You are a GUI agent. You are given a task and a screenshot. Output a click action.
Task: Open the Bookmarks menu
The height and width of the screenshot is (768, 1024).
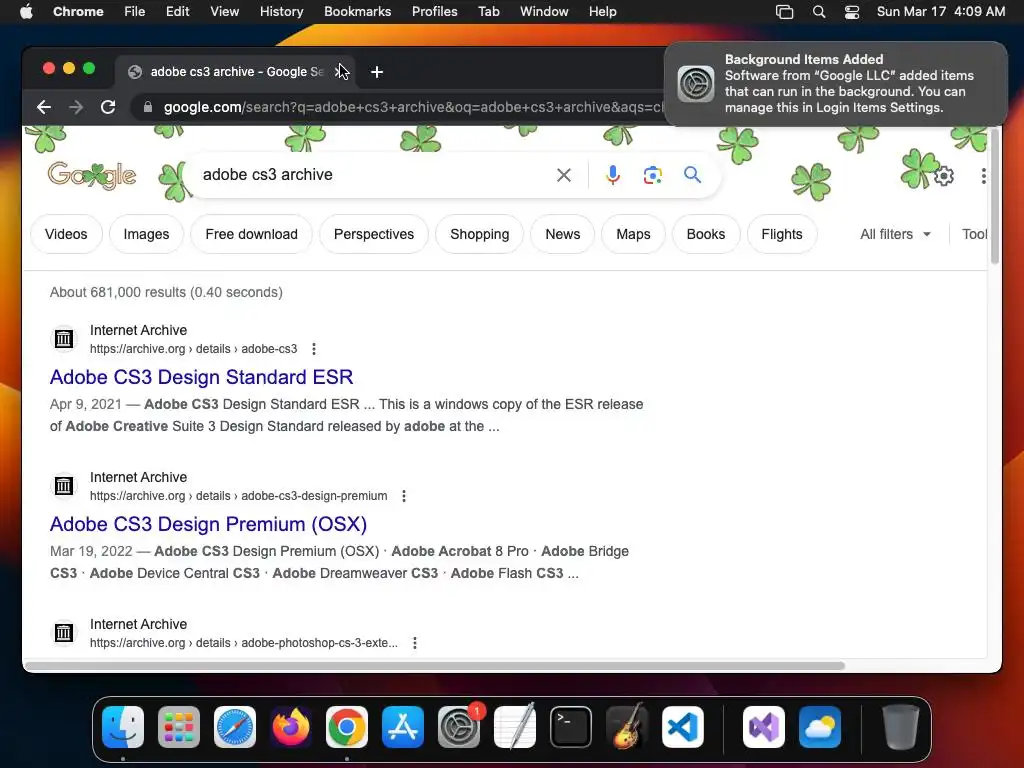coord(357,12)
